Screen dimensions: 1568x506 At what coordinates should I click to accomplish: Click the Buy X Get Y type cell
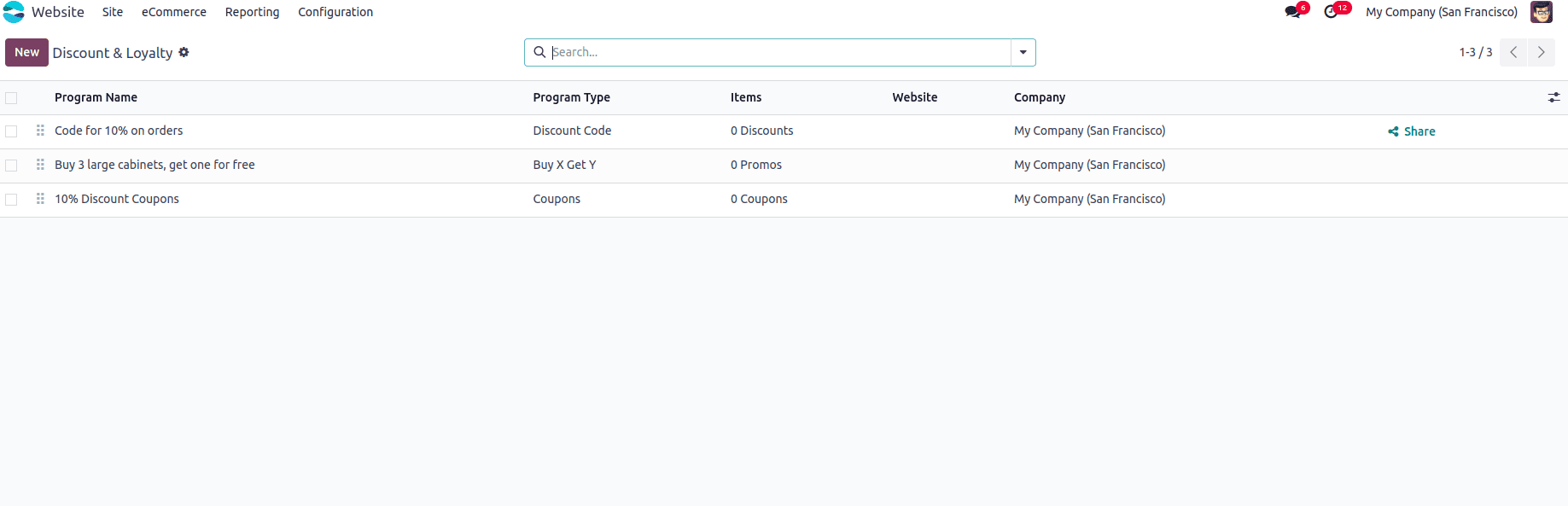(x=564, y=165)
